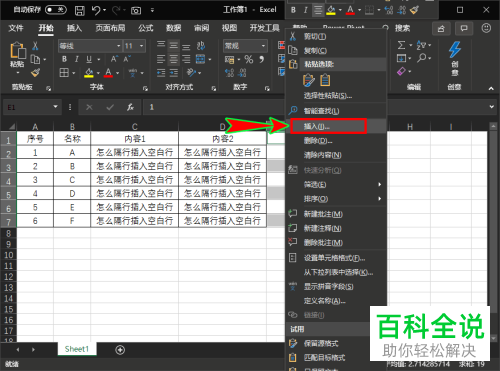Expand the formula bar chevron

point(492,107)
